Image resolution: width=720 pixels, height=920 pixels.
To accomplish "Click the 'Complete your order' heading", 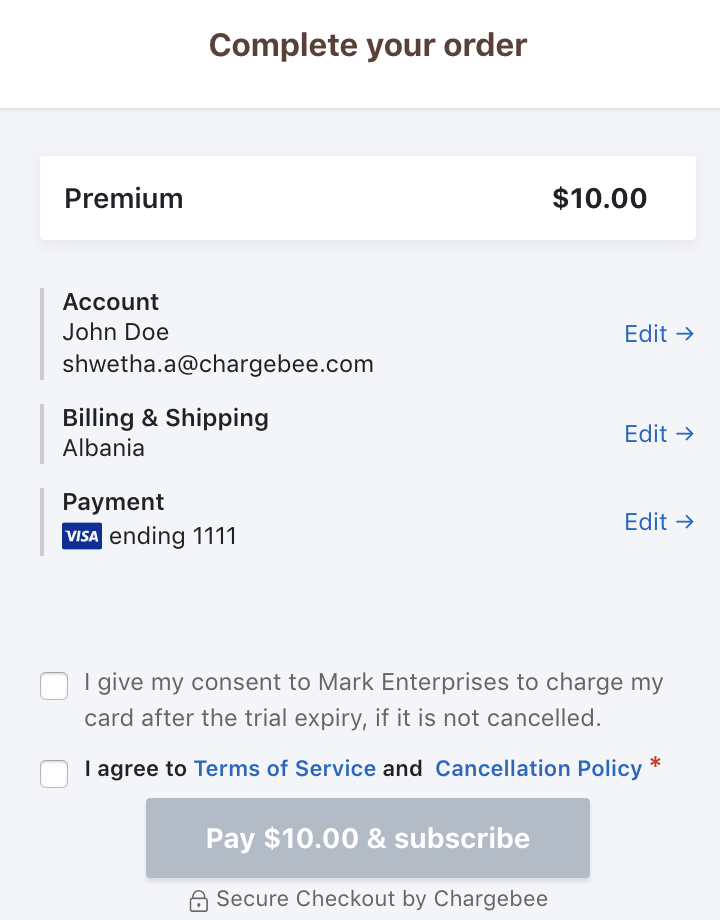I will point(367,45).
